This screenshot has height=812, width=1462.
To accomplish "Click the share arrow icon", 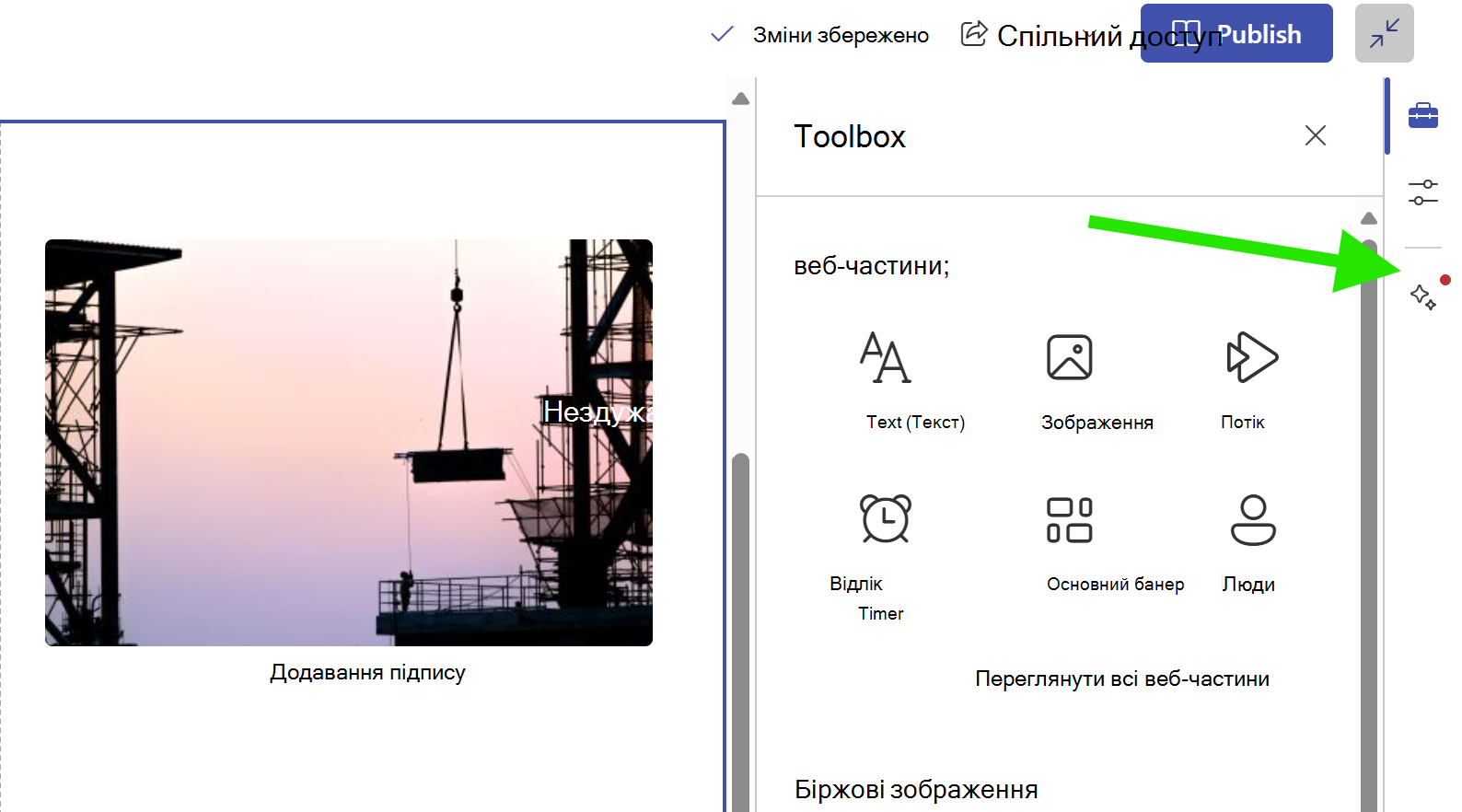I will click(973, 33).
